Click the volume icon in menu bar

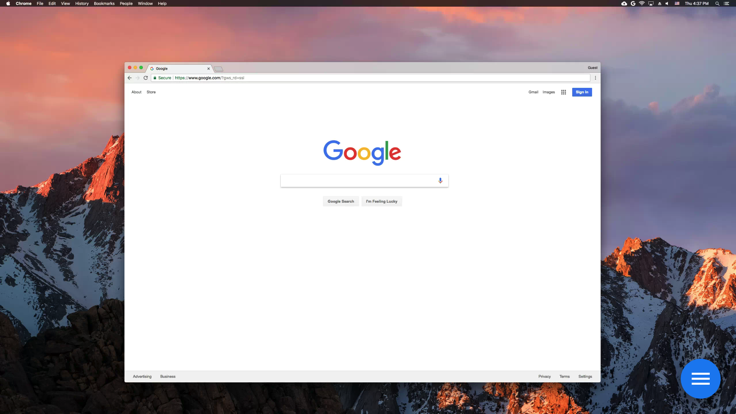667,3
